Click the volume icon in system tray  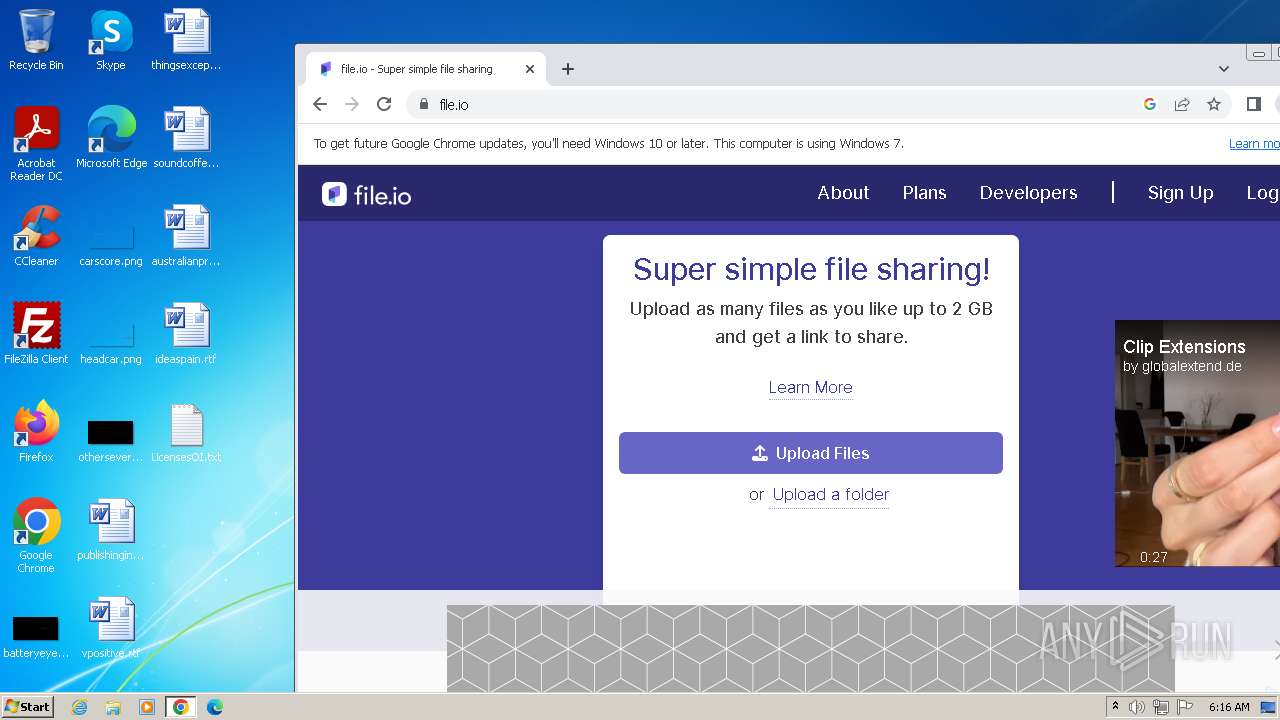(x=1137, y=707)
